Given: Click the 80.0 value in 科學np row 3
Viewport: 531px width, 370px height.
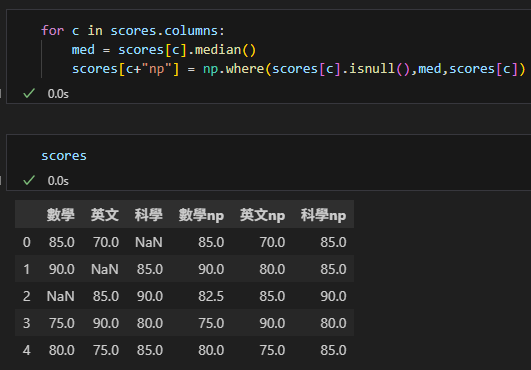Looking at the screenshot, I should [x=333, y=323].
